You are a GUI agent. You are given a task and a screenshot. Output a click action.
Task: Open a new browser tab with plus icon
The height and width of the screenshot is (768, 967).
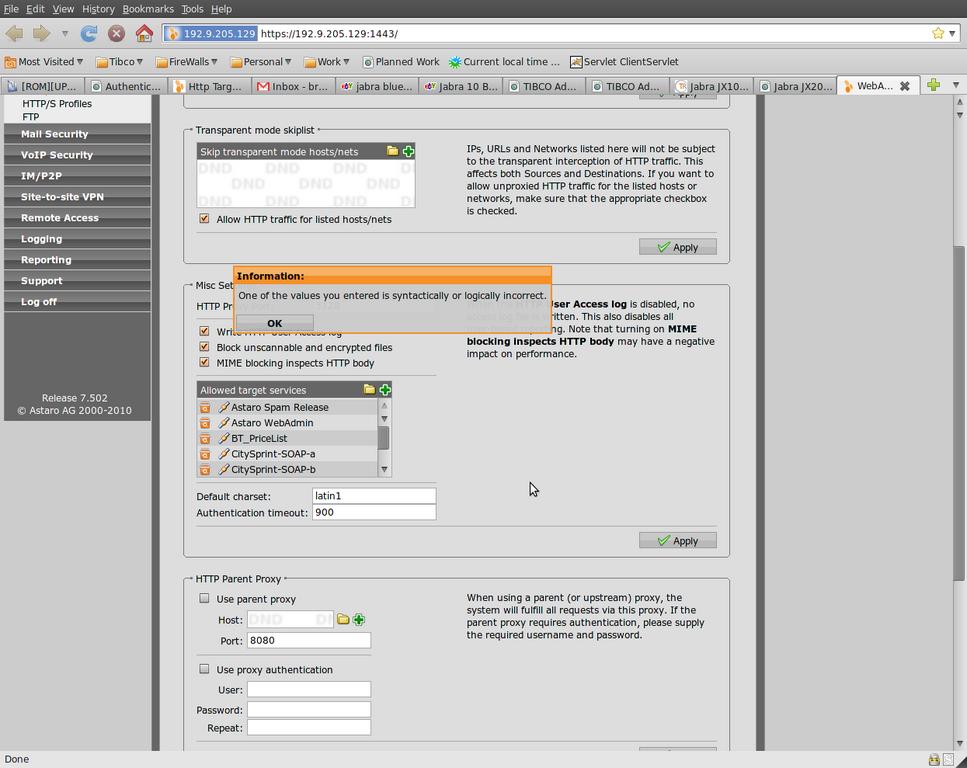coord(933,85)
